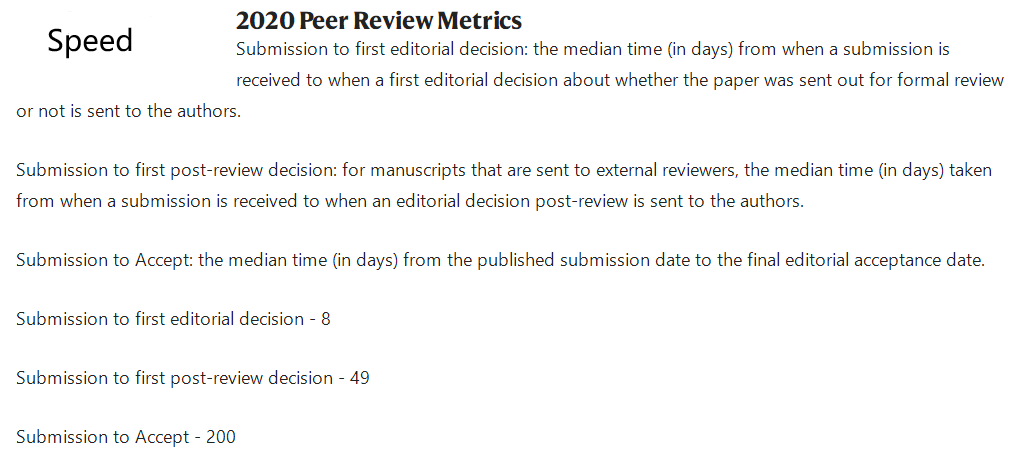Click the large "Speed" heading
Image resolution: width=1018 pixels, height=463 pixels.
tap(90, 42)
